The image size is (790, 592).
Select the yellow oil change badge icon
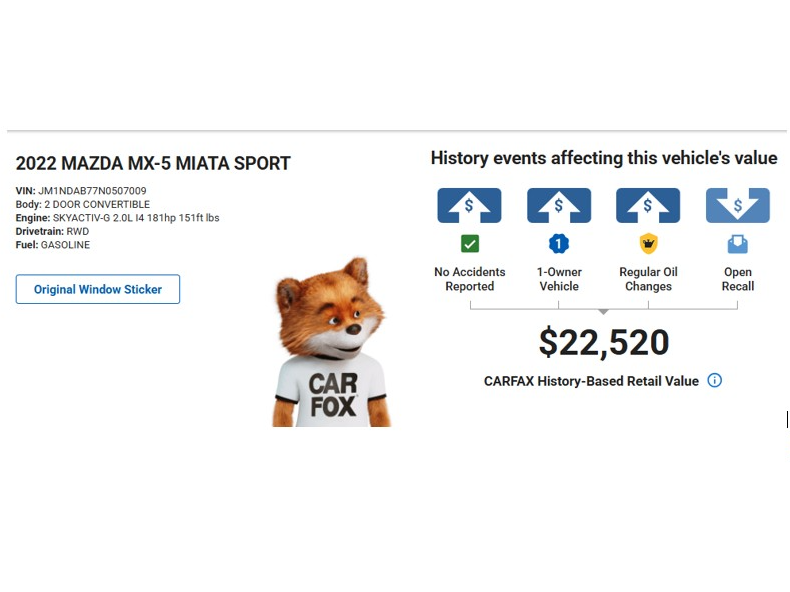(648, 243)
